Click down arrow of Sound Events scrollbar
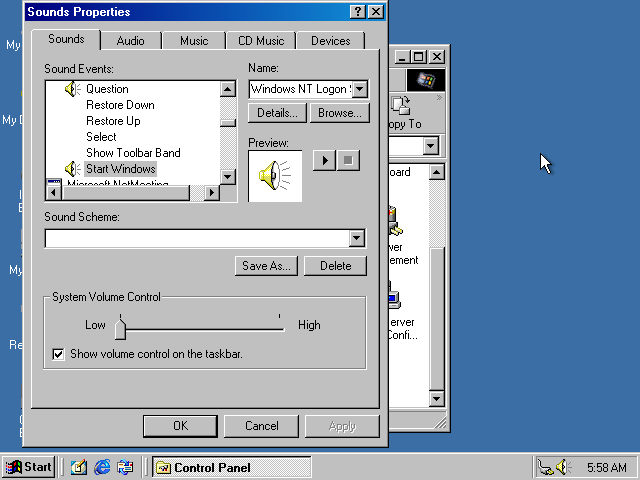Image resolution: width=640 pixels, height=480 pixels. pos(228,177)
